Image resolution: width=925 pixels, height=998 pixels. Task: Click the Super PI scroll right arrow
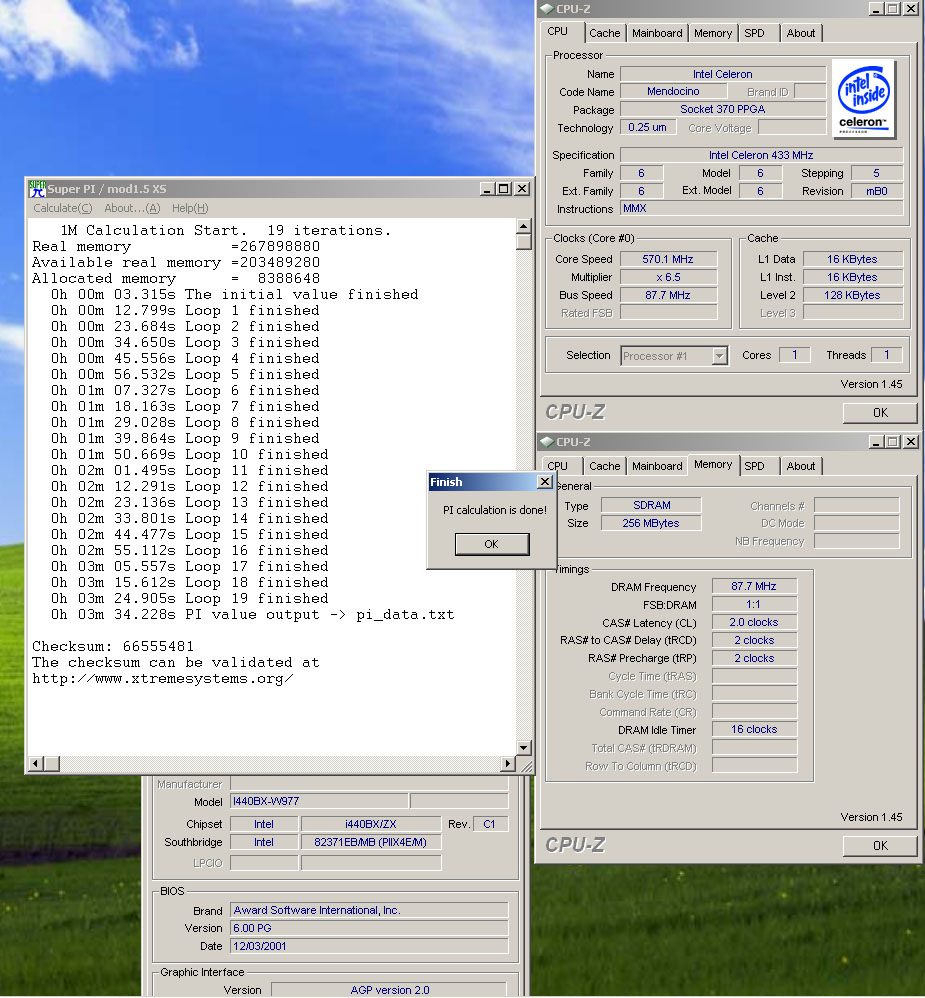coord(507,763)
